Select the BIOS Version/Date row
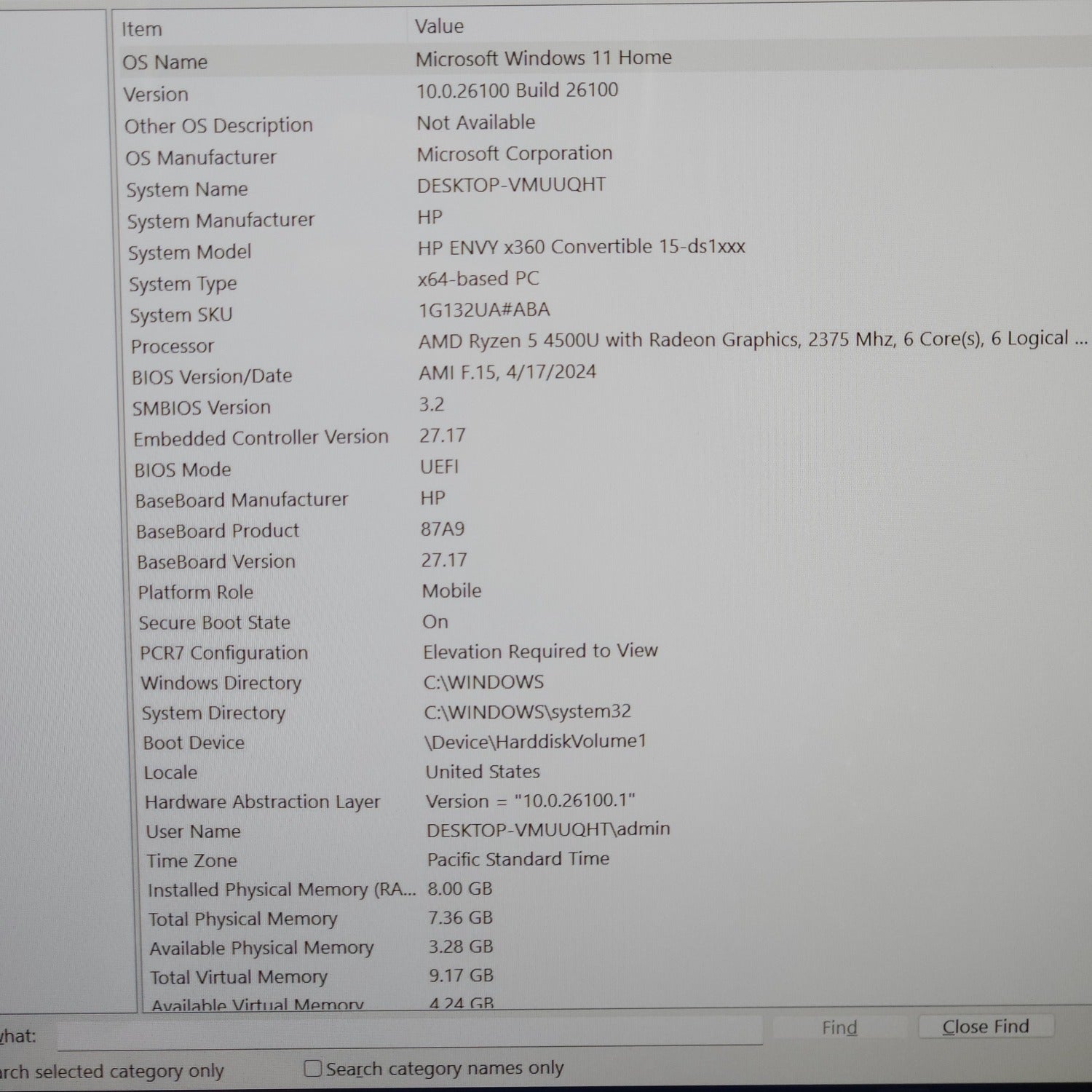1092x1092 pixels. pyautogui.click(x=212, y=376)
